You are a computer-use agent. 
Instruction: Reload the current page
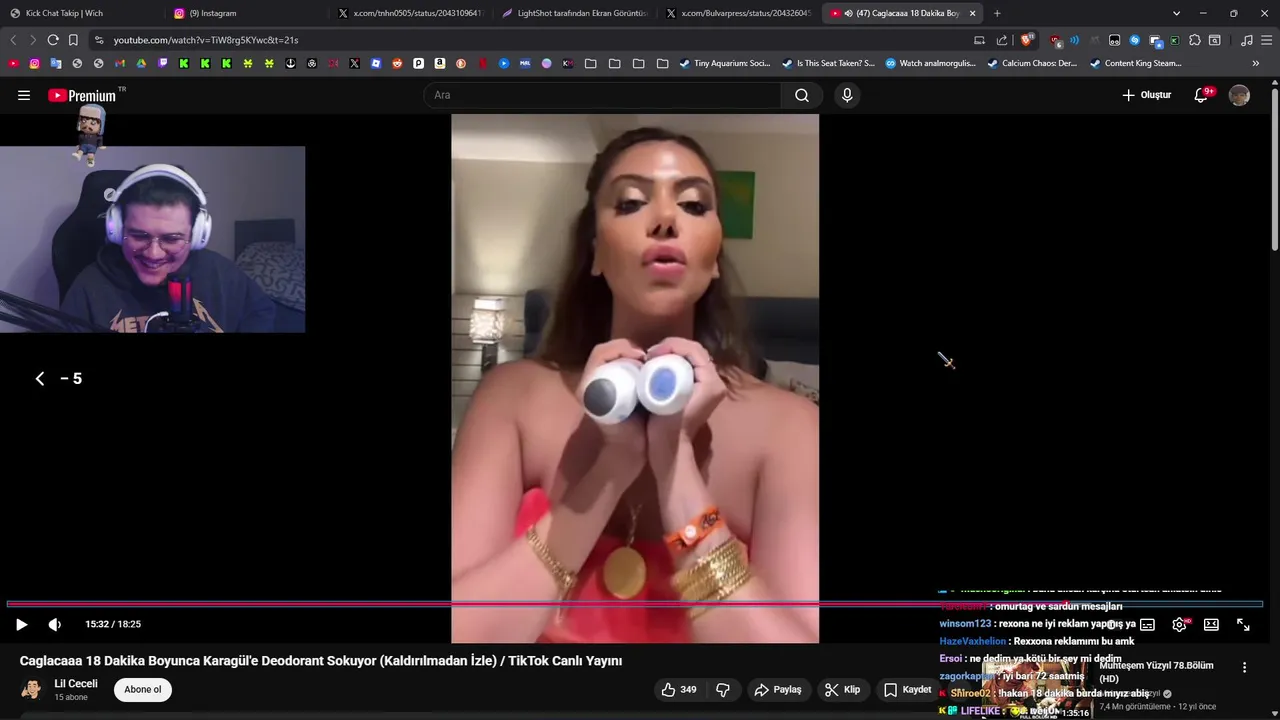[53, 40]
